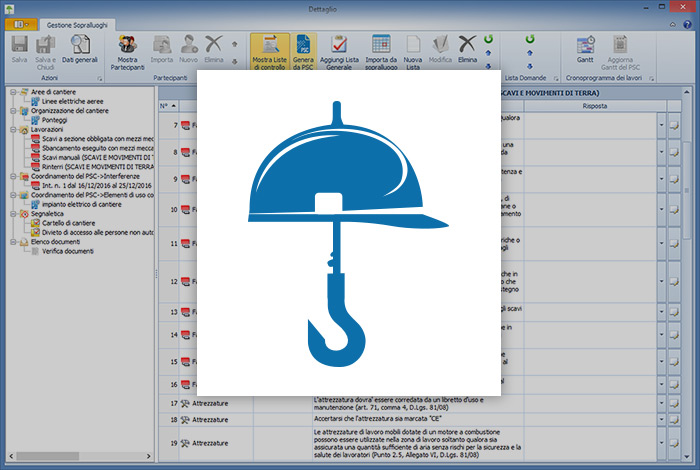Click Elimina in the lists group
Image resolution: width=700 pixels, height=470 pixels.
click(467, 50)
